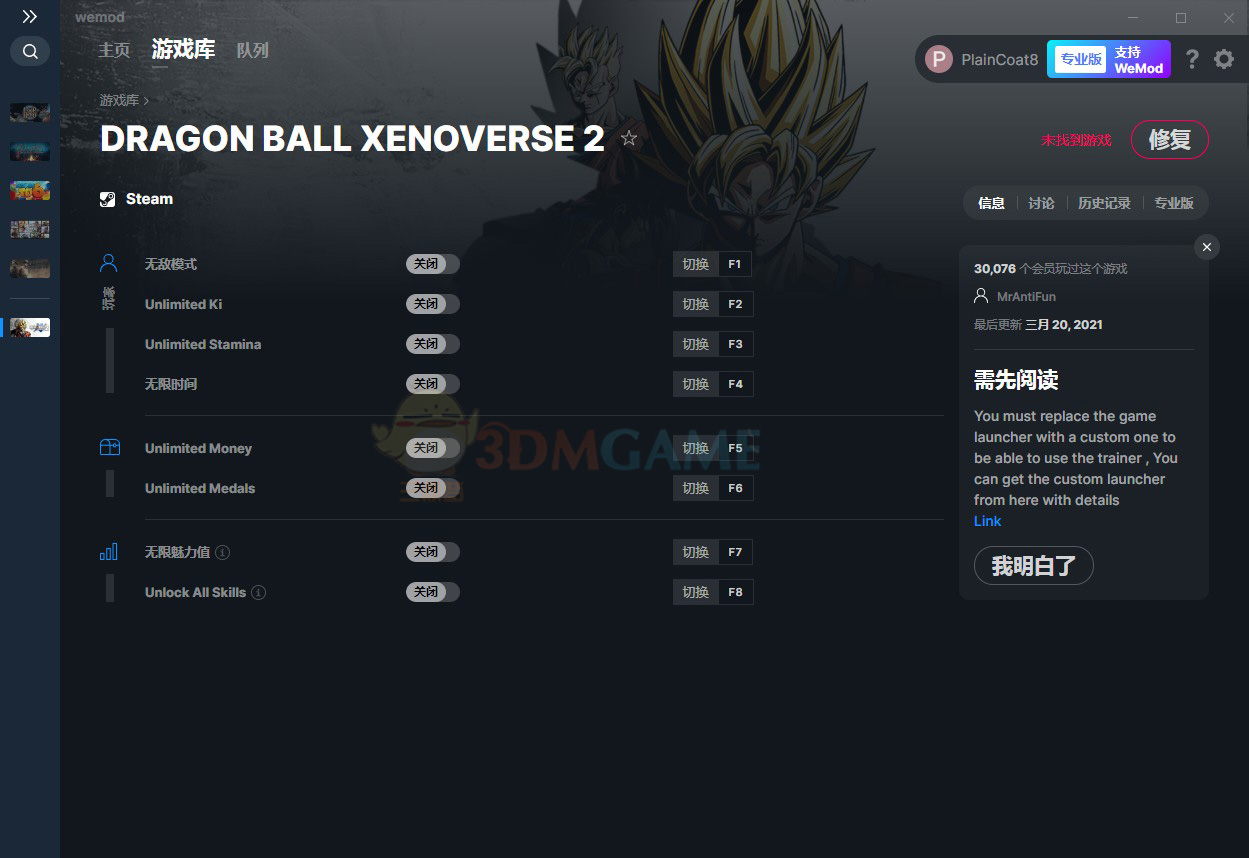Viewport: 1249px width, 858px height.
Task: Change F5 hotkey for Unlimited Money
Action: [713, 448]
